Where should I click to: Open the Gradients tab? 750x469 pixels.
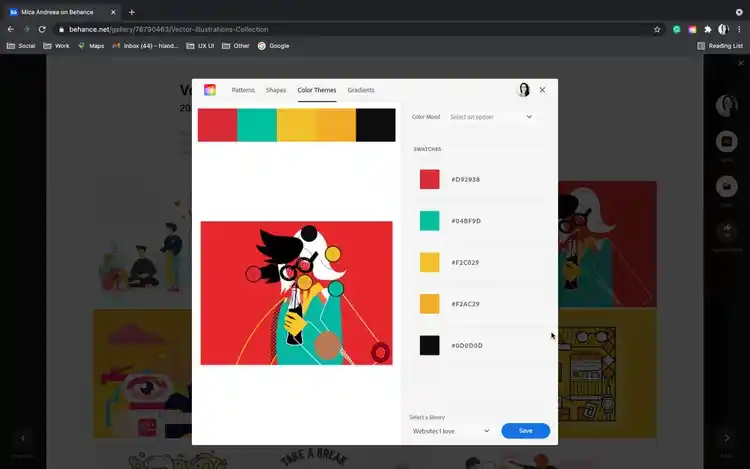click(x=361, y=90)
